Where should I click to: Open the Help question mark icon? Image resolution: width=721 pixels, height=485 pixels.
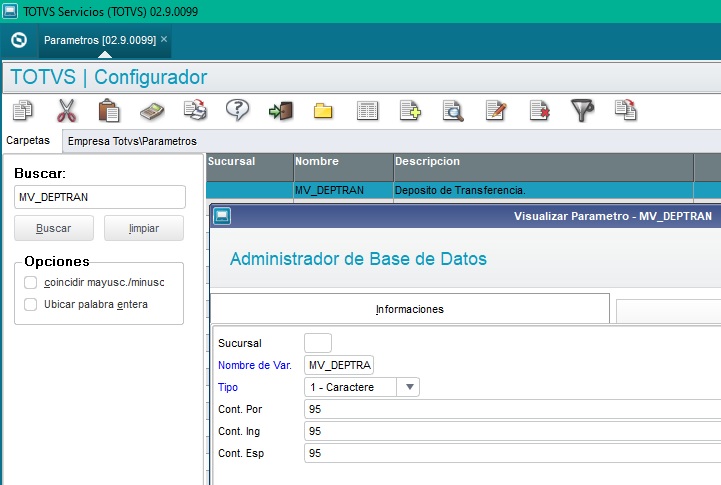(x=237, y=110)
